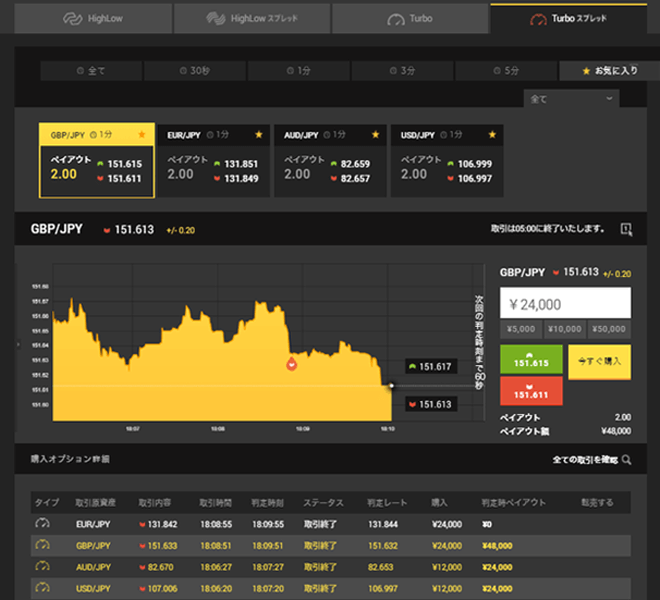Image resolution: width=660 pixels, height=600 pixels.
Task: Select the Turbo スプレッド tab
Action: pos(568,19)
